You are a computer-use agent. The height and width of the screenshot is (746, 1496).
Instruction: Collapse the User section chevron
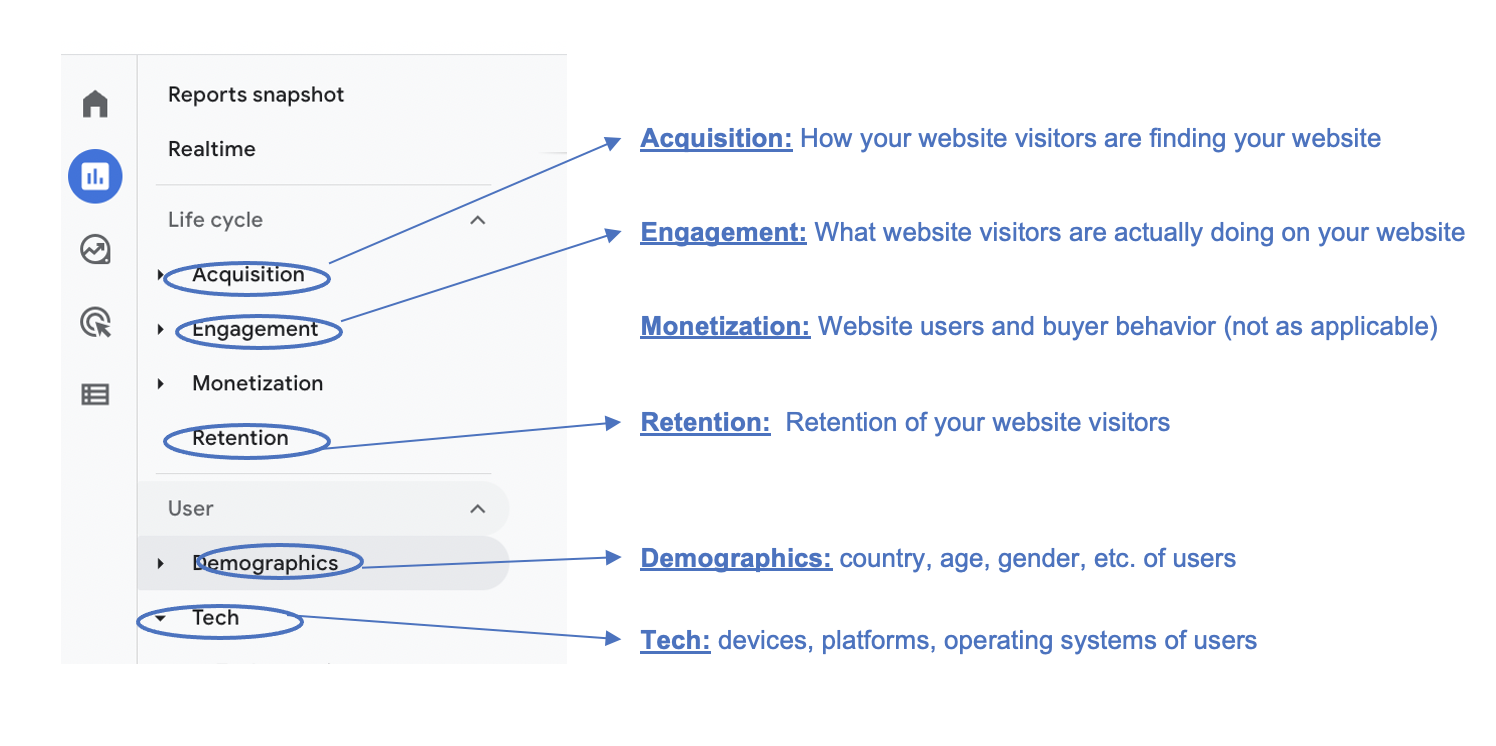[x=478, y=509]
